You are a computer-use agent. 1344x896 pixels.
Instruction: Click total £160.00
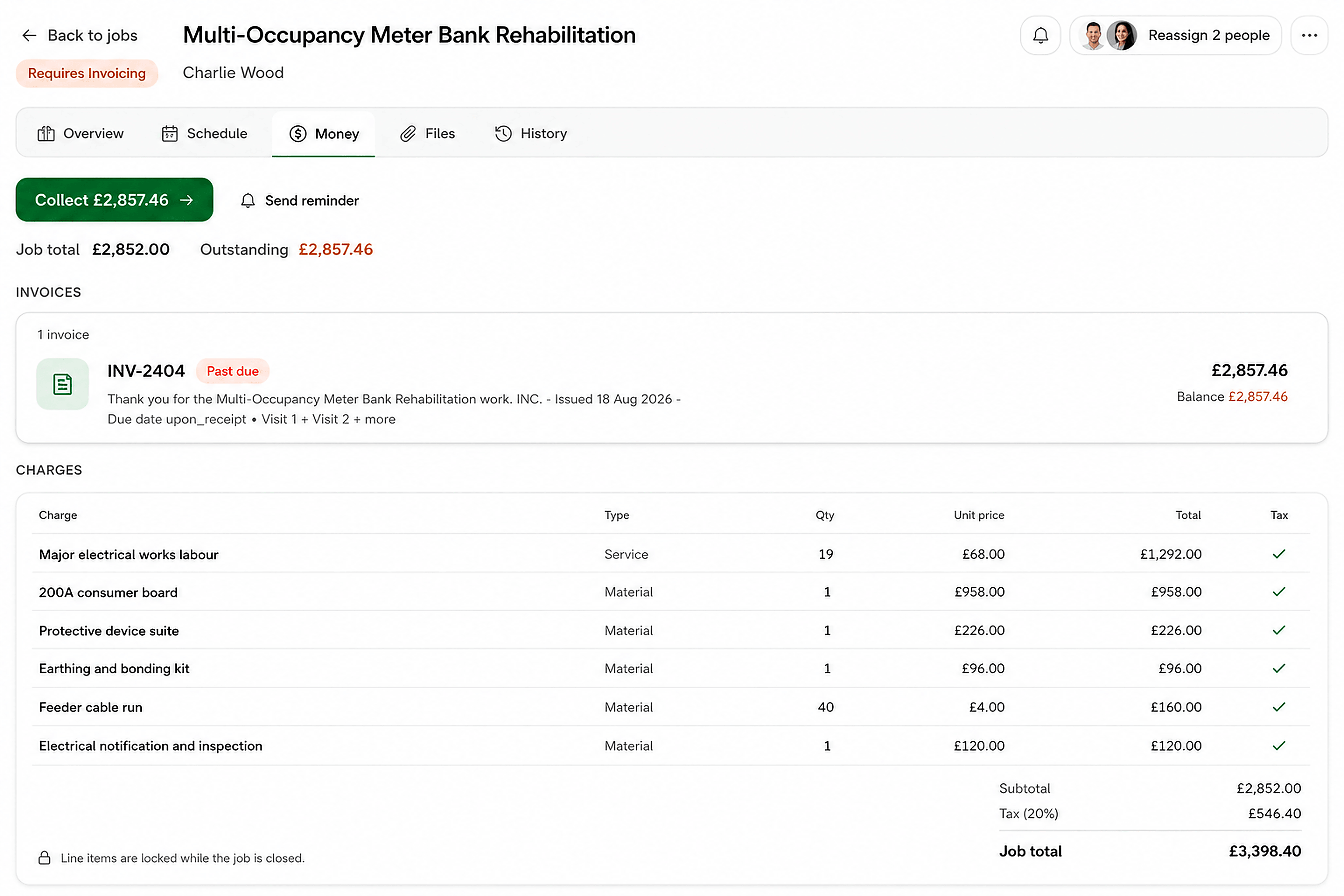point(1176,707)
